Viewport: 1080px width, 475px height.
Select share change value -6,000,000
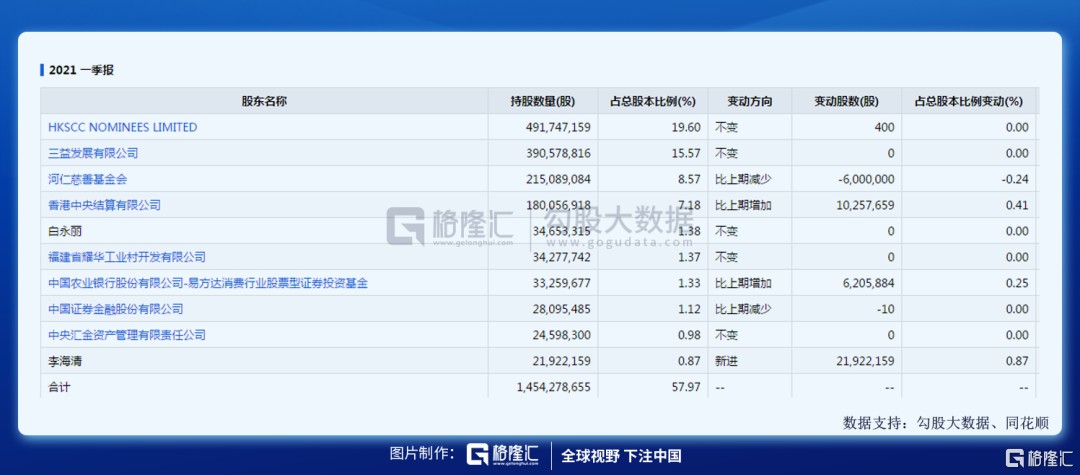coord(866,179)
